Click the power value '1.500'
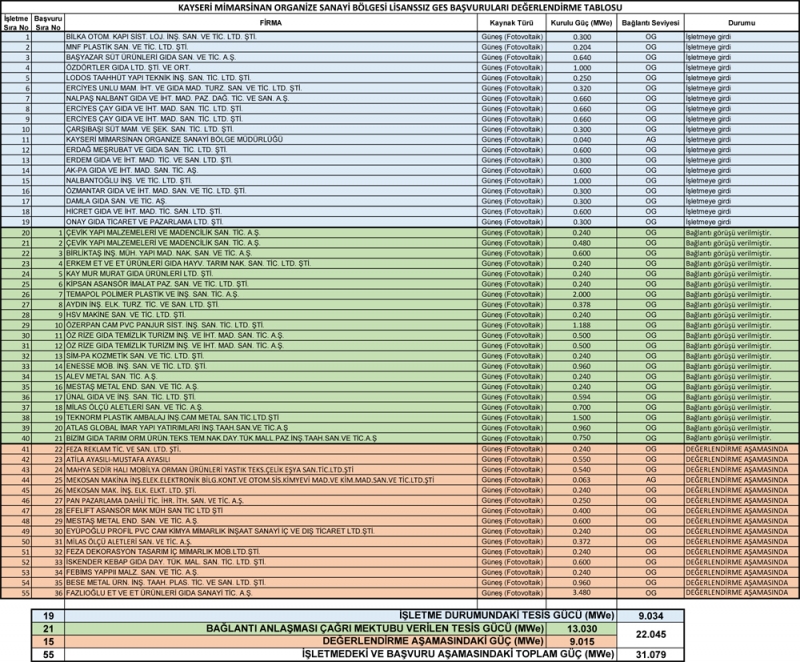 click(582, 418)
